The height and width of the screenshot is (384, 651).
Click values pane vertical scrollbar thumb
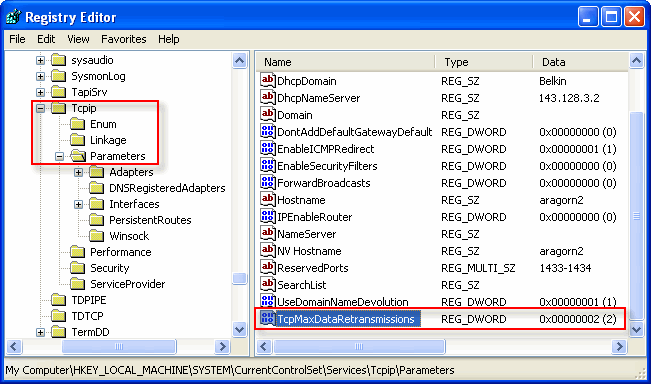pos(636,215)
